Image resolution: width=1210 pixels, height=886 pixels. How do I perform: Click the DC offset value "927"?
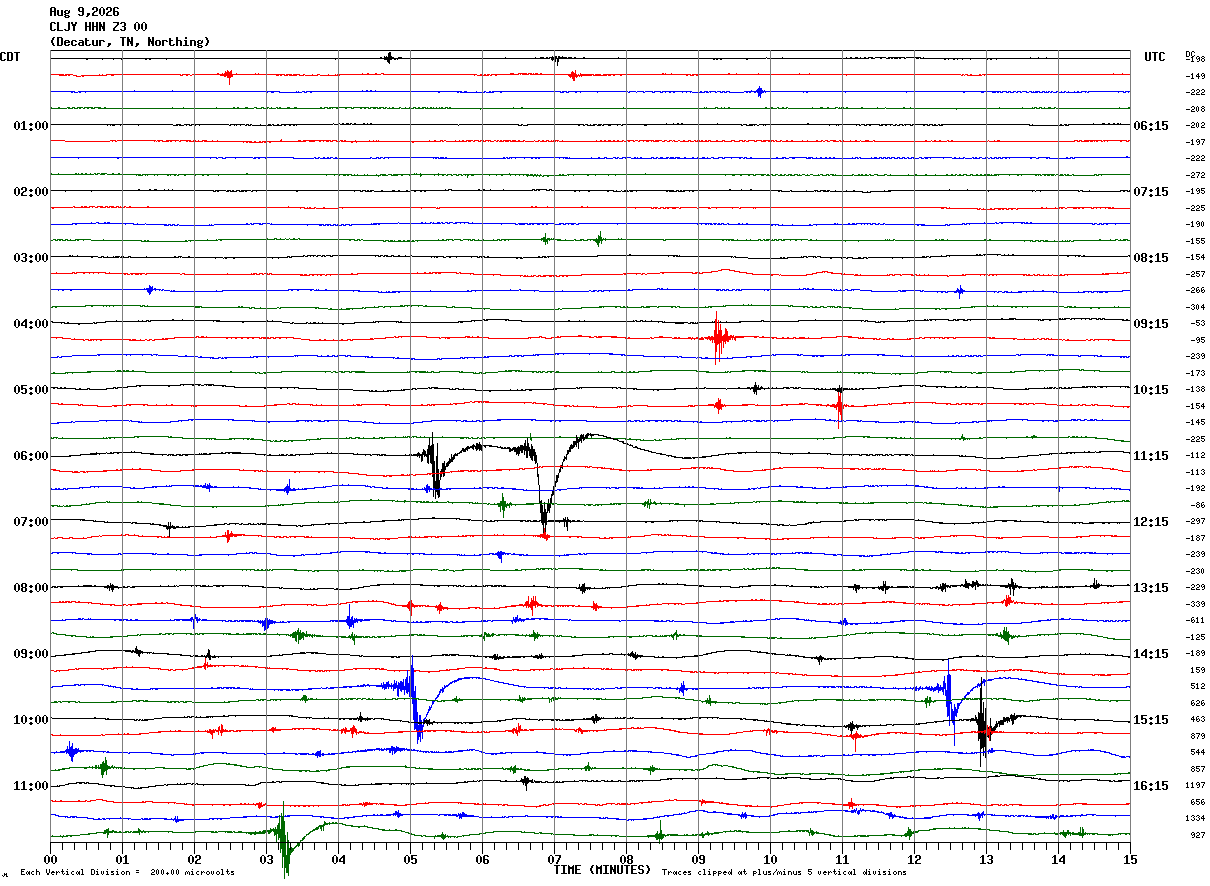pos(1197,835)
